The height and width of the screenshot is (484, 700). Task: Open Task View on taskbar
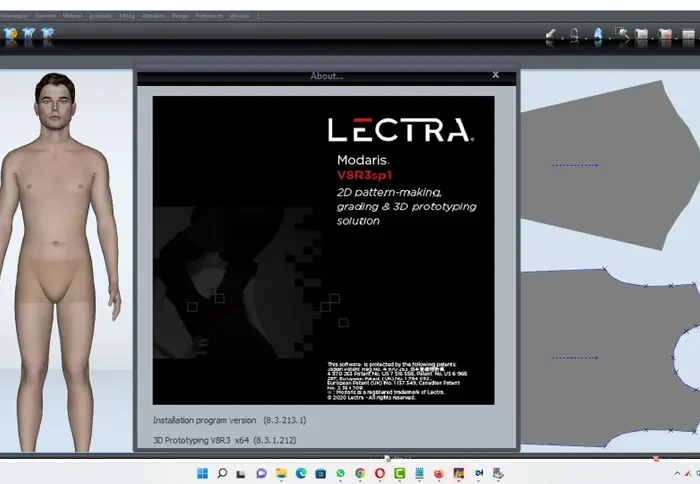pos(241,473)
